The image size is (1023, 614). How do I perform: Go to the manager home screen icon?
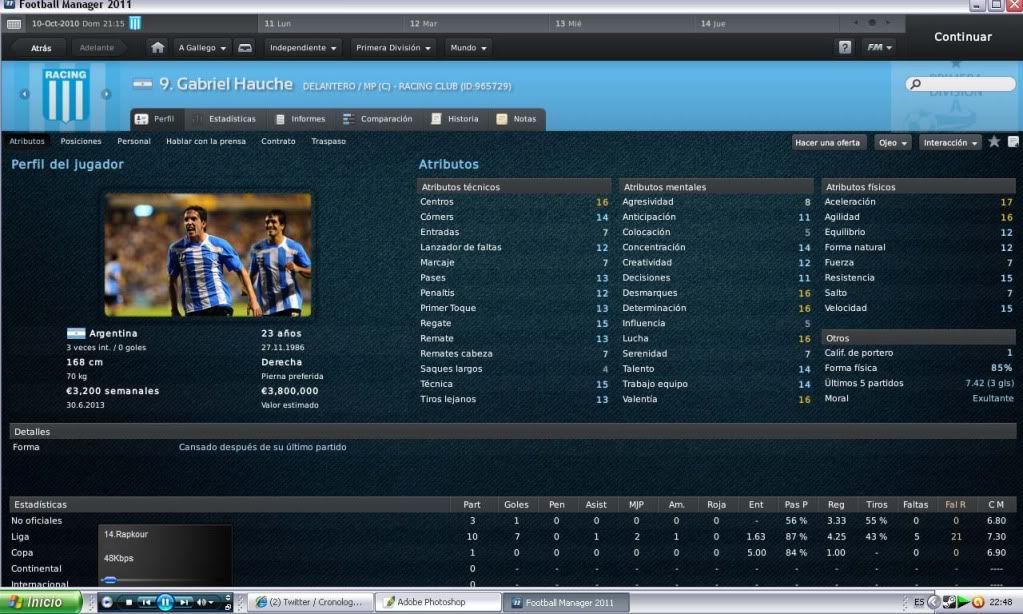(157, 48)
